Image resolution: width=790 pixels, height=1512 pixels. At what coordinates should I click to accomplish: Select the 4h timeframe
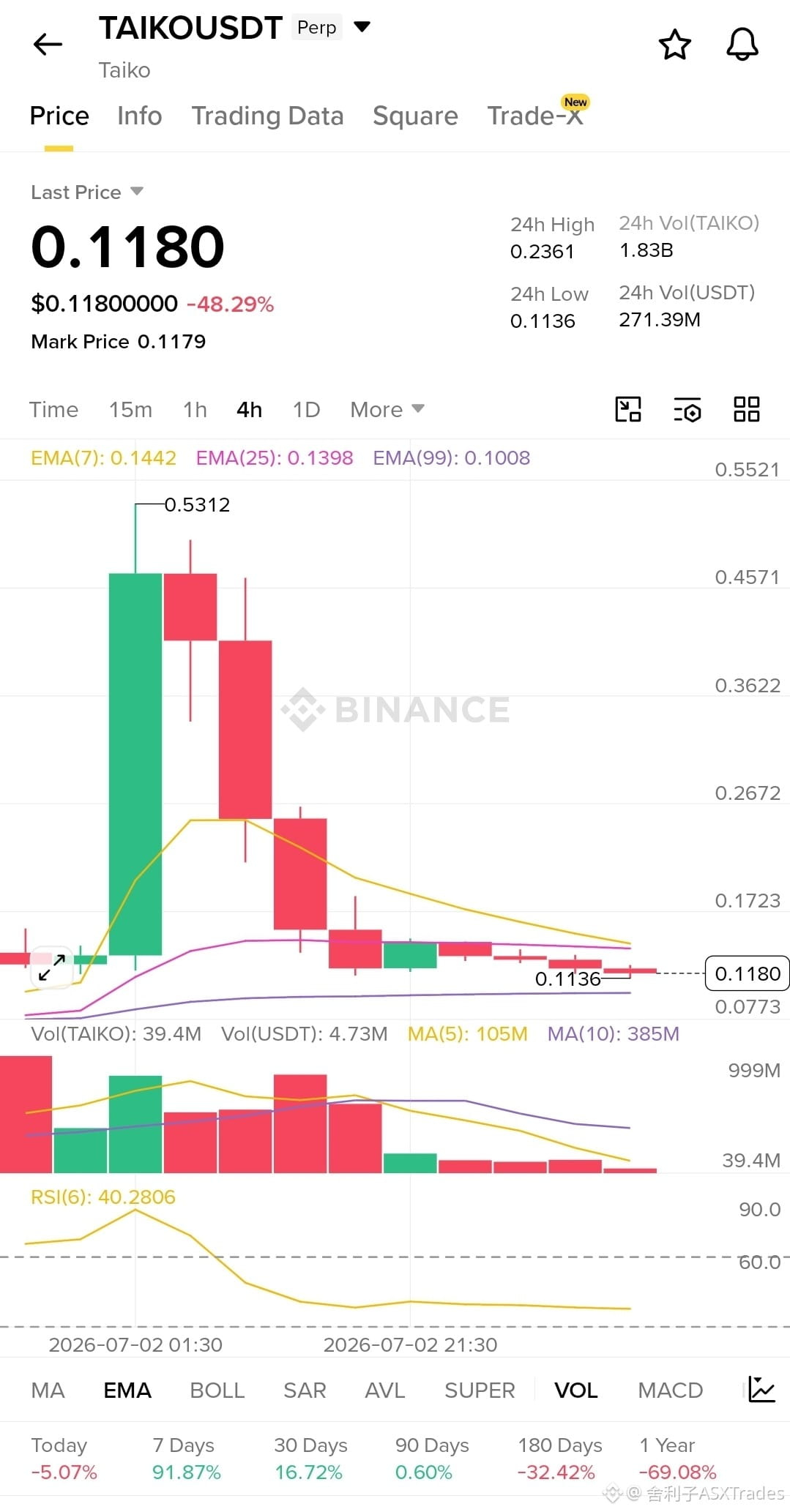249,409
